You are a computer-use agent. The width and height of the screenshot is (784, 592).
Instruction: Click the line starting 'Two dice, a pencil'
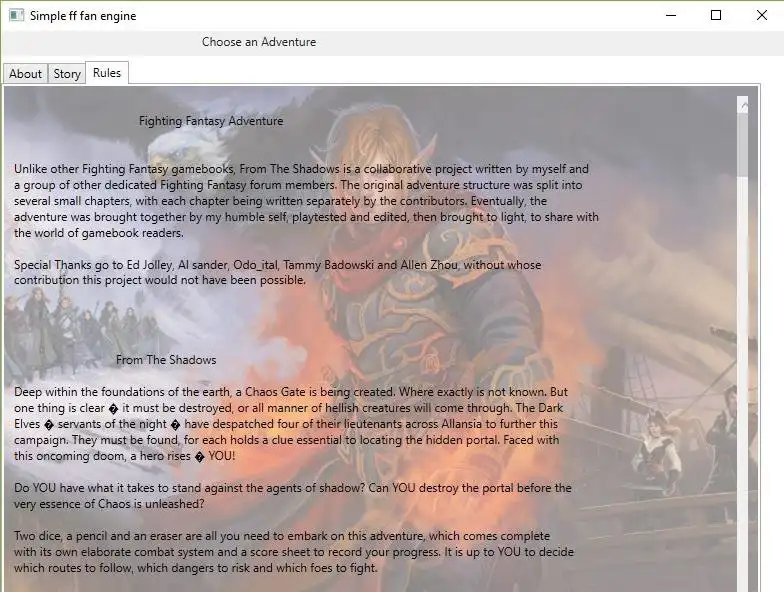[282, 536]
